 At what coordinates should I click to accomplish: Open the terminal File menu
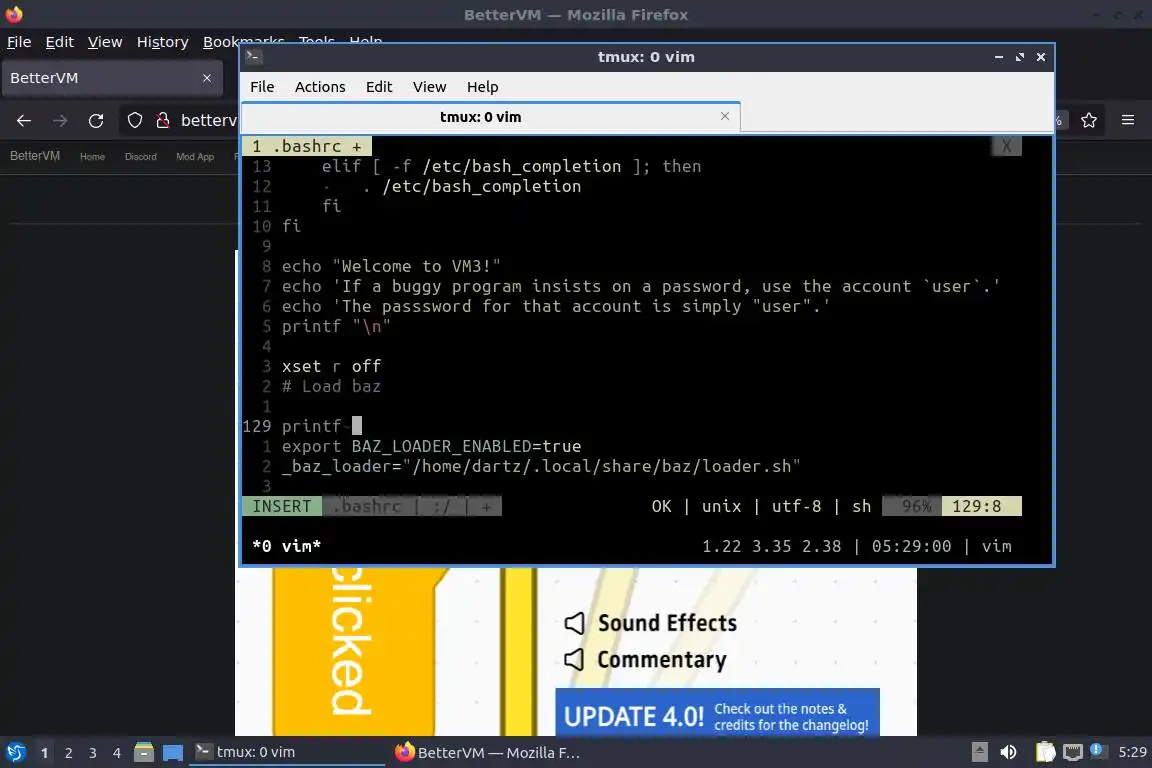pos(262,87)
